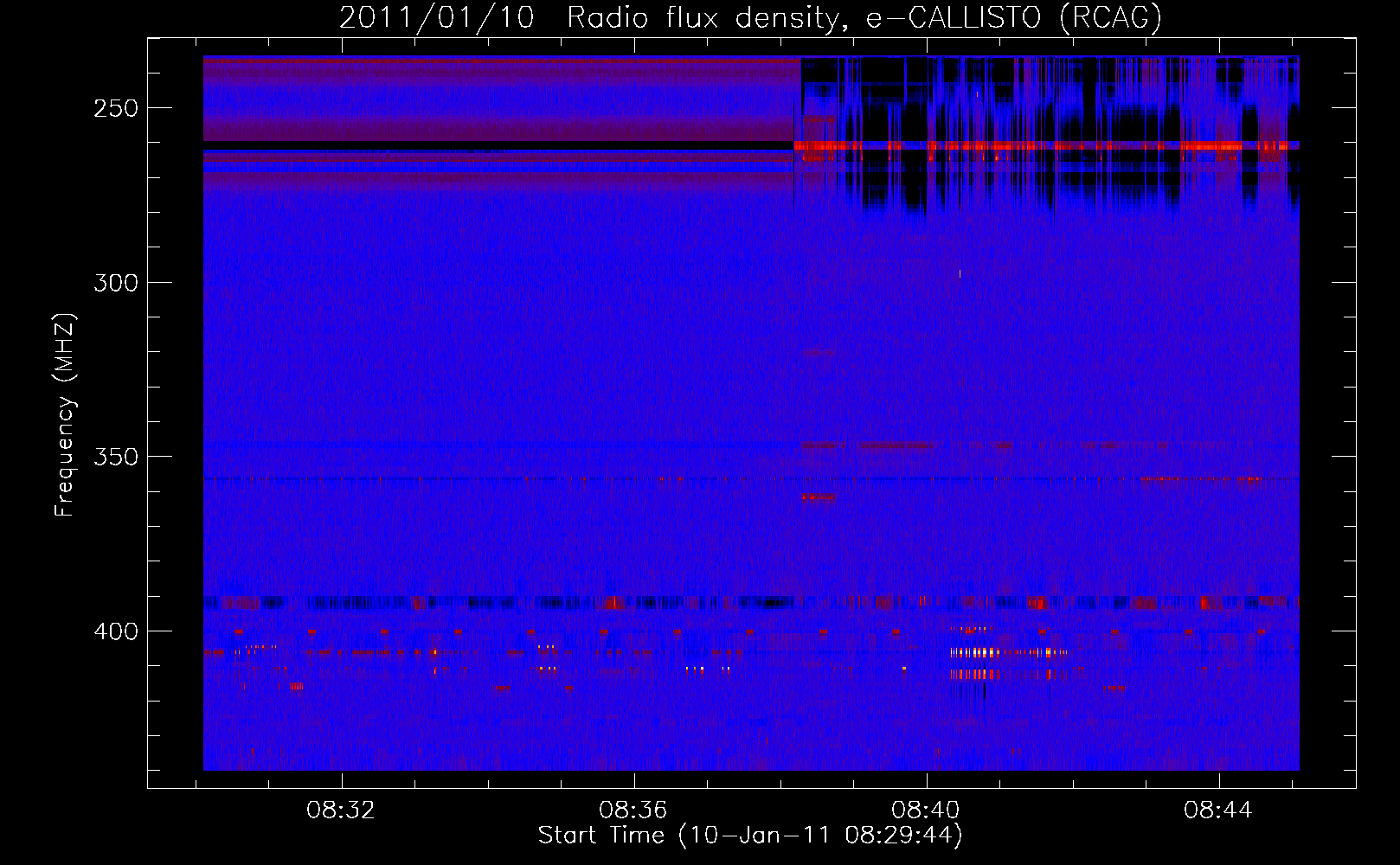Click the 08:40 time tick label

tap(926, 811)
